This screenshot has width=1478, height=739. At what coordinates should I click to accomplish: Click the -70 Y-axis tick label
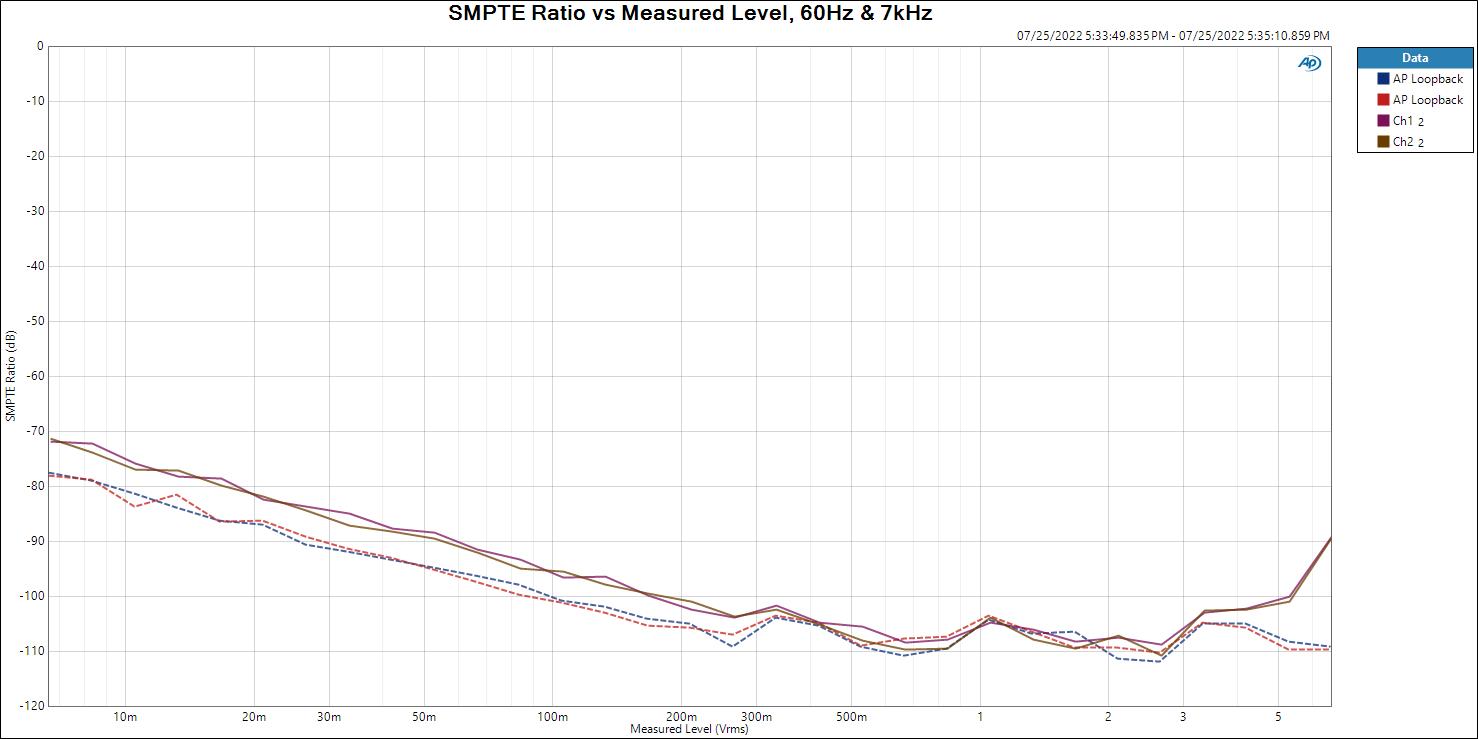(x=35, y=431)
